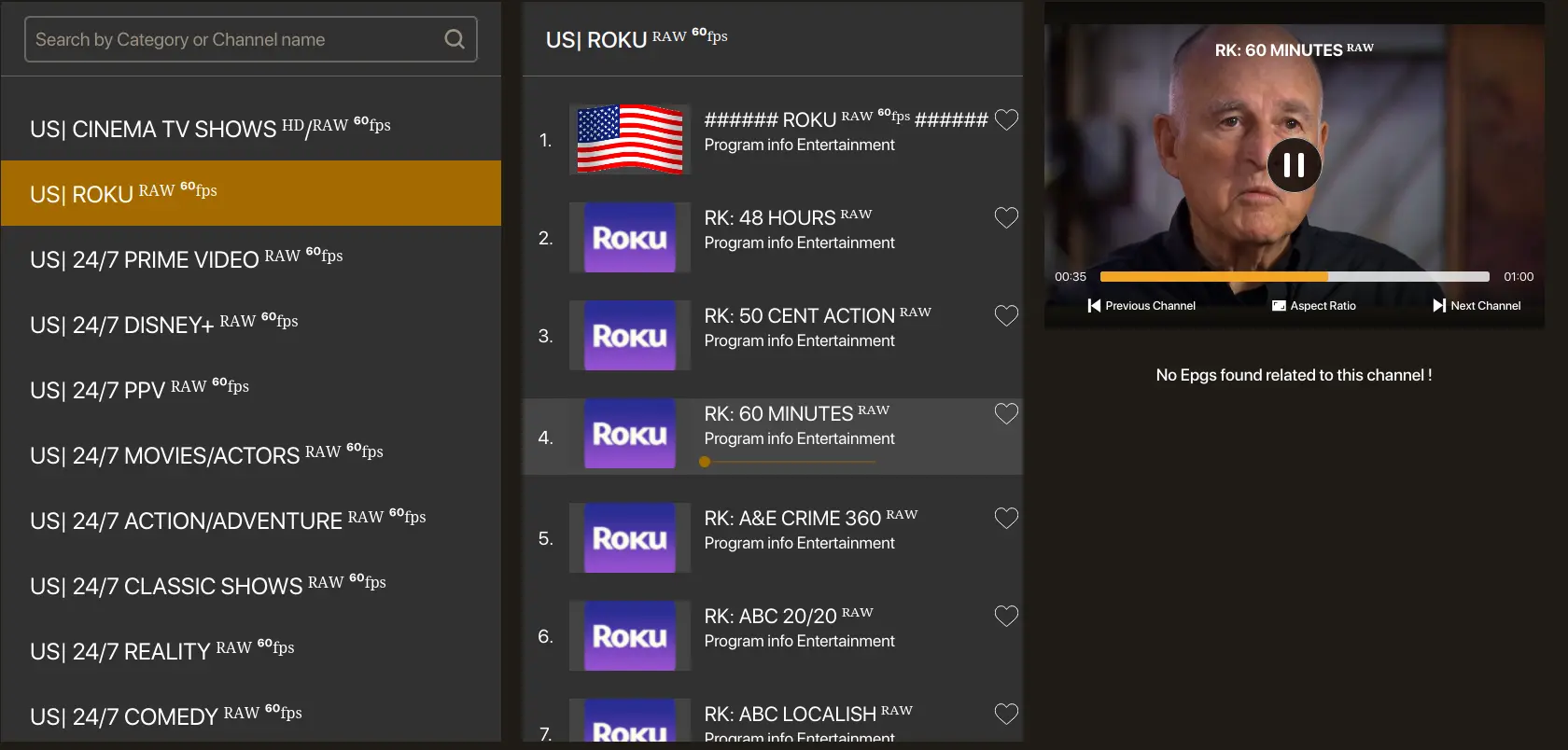Open US| 24/7 DISNEY+ category
The width and height of the screenshot is (1568, 750).
point(250,324)
